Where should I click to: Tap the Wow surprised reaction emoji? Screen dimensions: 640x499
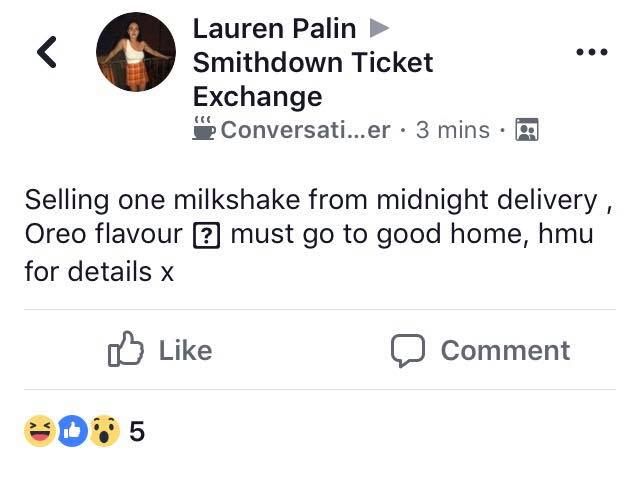tap(105, 431)
